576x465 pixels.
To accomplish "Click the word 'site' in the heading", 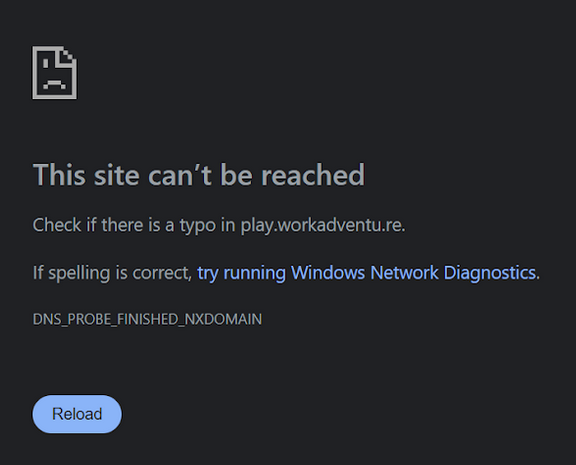I will click(x=116, y=175).
